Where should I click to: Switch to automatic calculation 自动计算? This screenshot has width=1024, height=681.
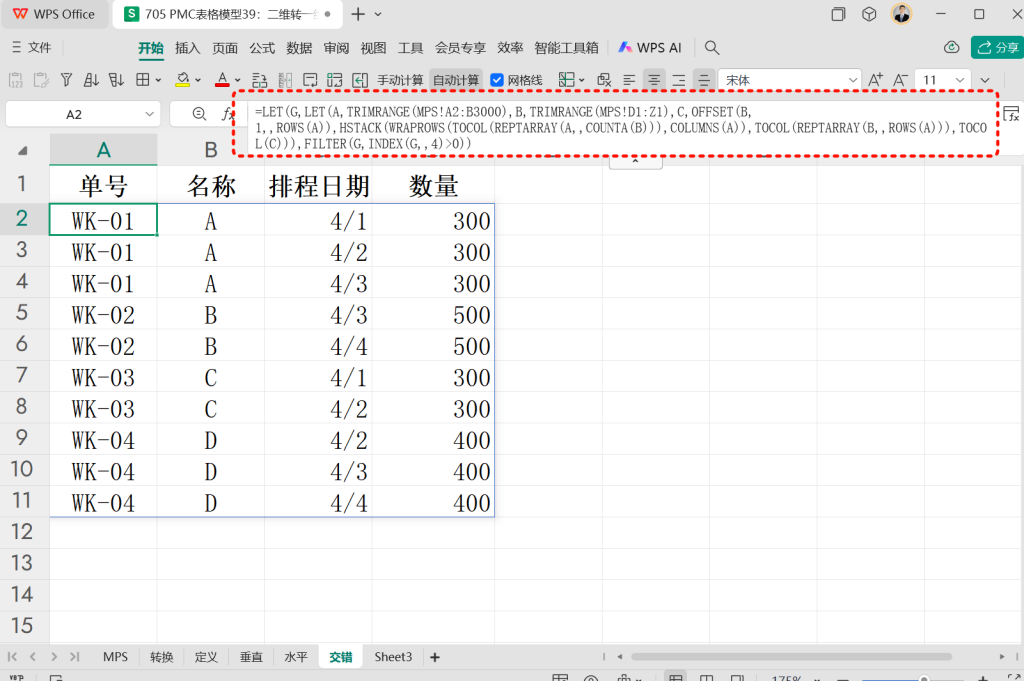click(x=456, y=80)
